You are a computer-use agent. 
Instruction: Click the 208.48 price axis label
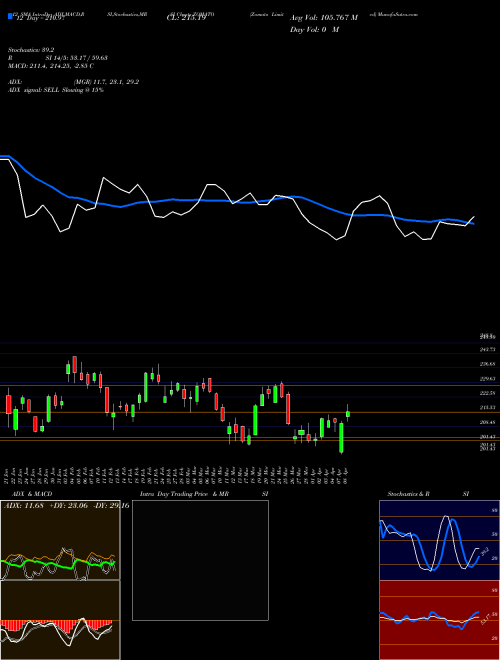[x=488, y=422]
